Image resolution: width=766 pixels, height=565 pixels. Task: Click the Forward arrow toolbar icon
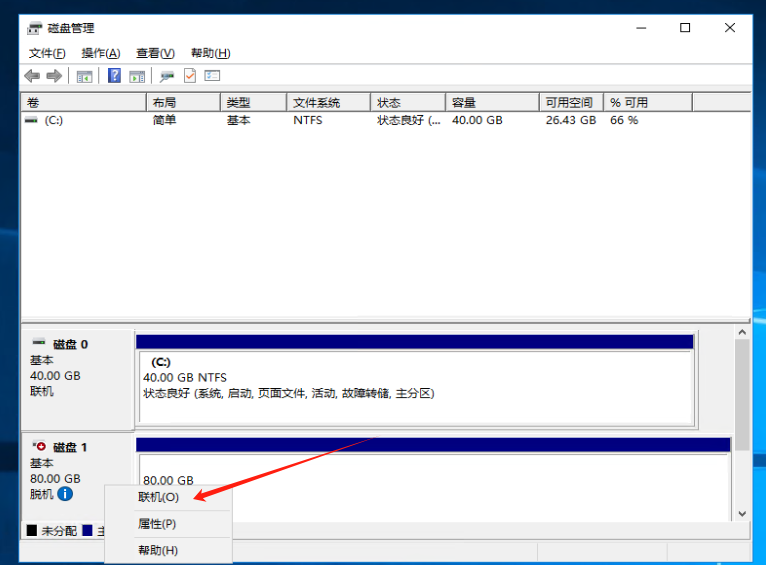(54, 76)
